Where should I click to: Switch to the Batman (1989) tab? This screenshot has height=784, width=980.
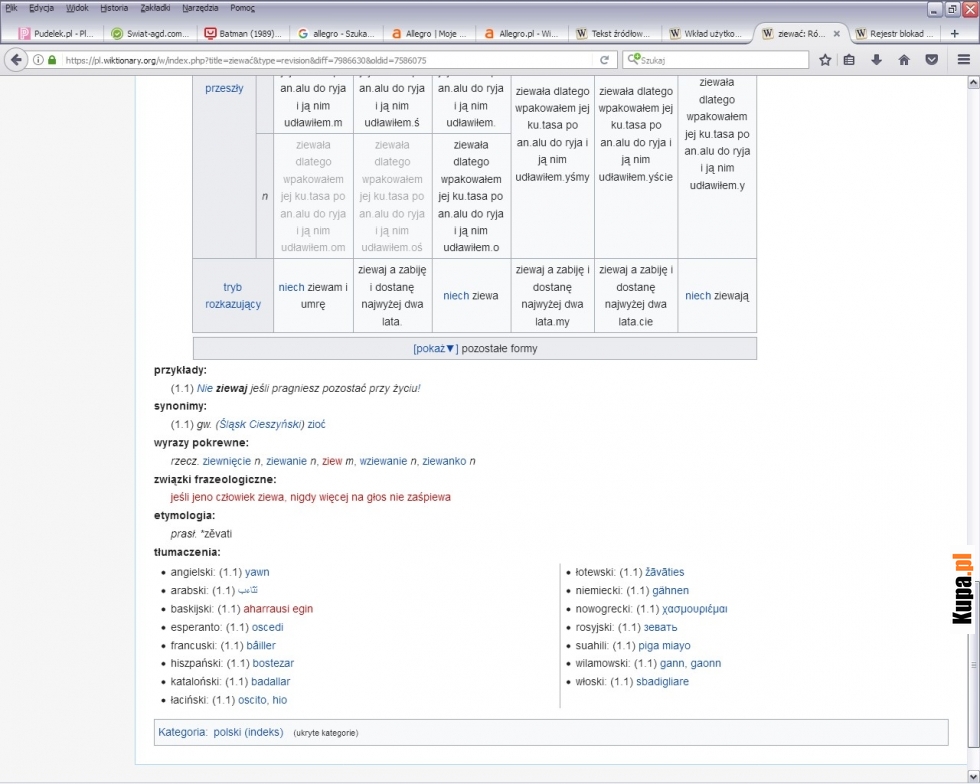pyautogui.click(x=243, y=34)
